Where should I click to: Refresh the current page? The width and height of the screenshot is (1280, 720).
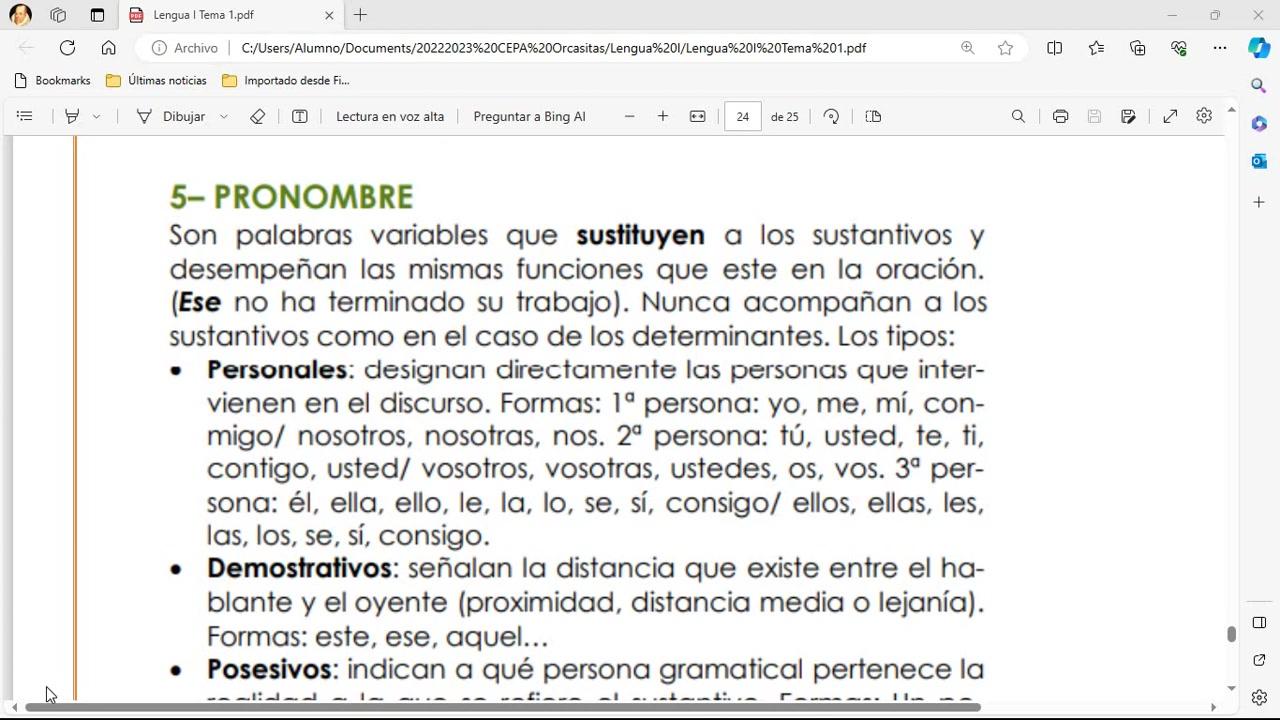[x=67, y=48]
